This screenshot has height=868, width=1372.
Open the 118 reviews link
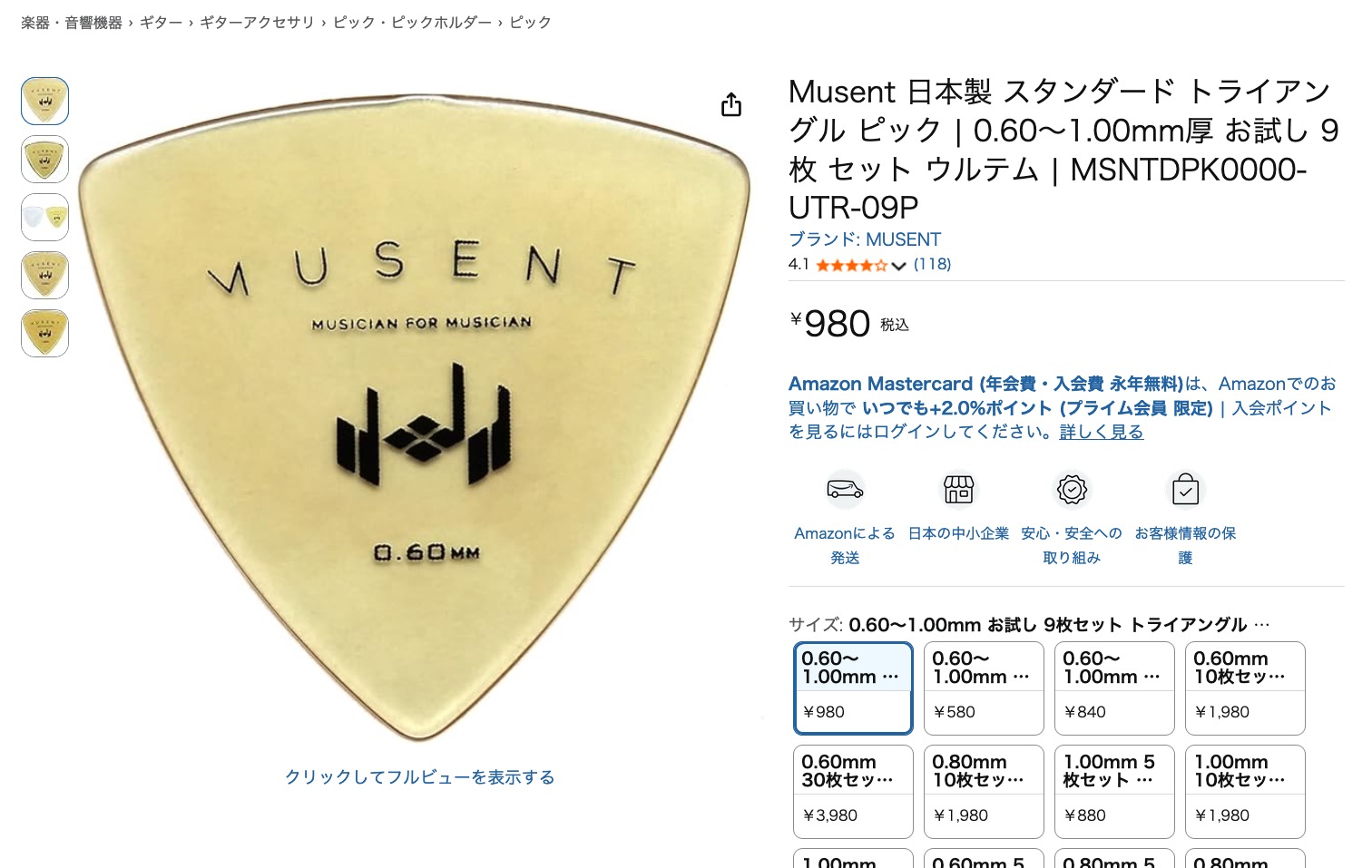coord(932,265)
